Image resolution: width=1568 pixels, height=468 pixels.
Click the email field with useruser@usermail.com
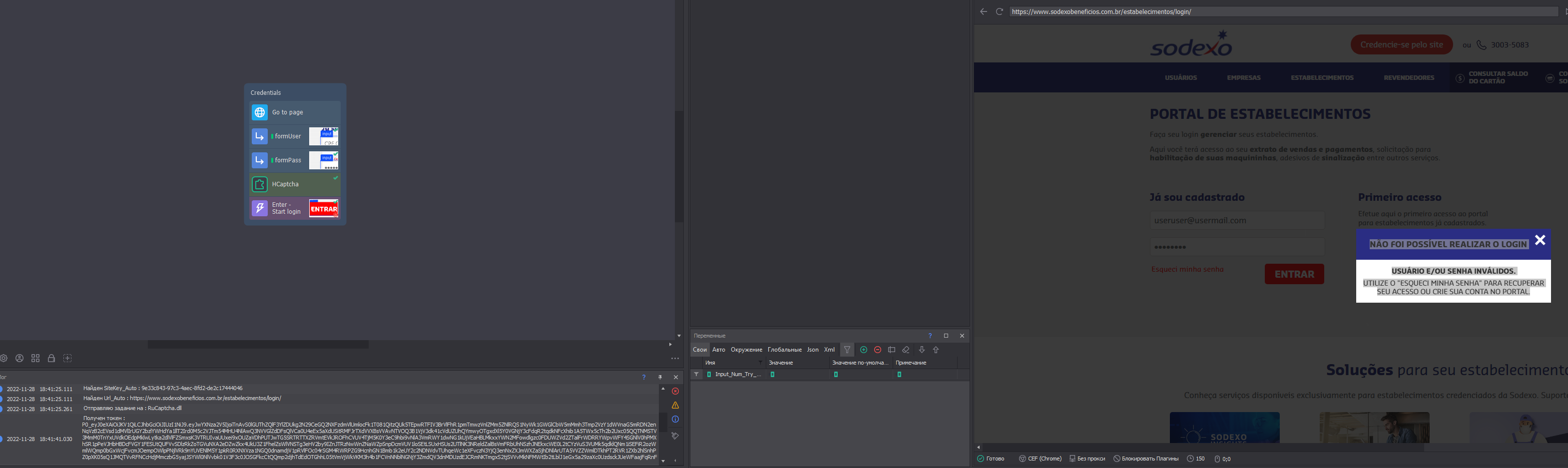[1237, 220]
